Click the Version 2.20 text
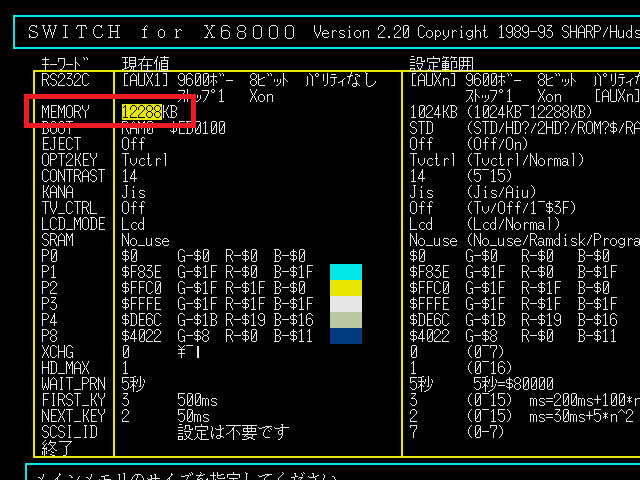640x480 pixels. 361,32
